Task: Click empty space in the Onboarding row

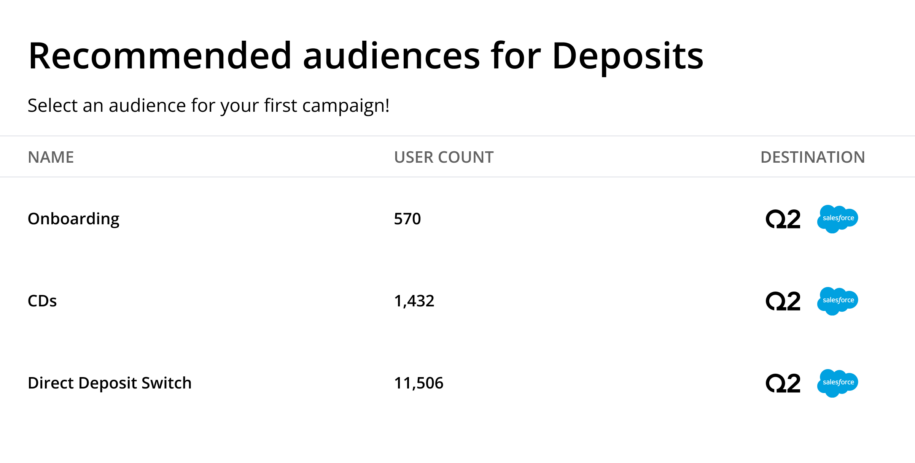Action: pos(600,219)
